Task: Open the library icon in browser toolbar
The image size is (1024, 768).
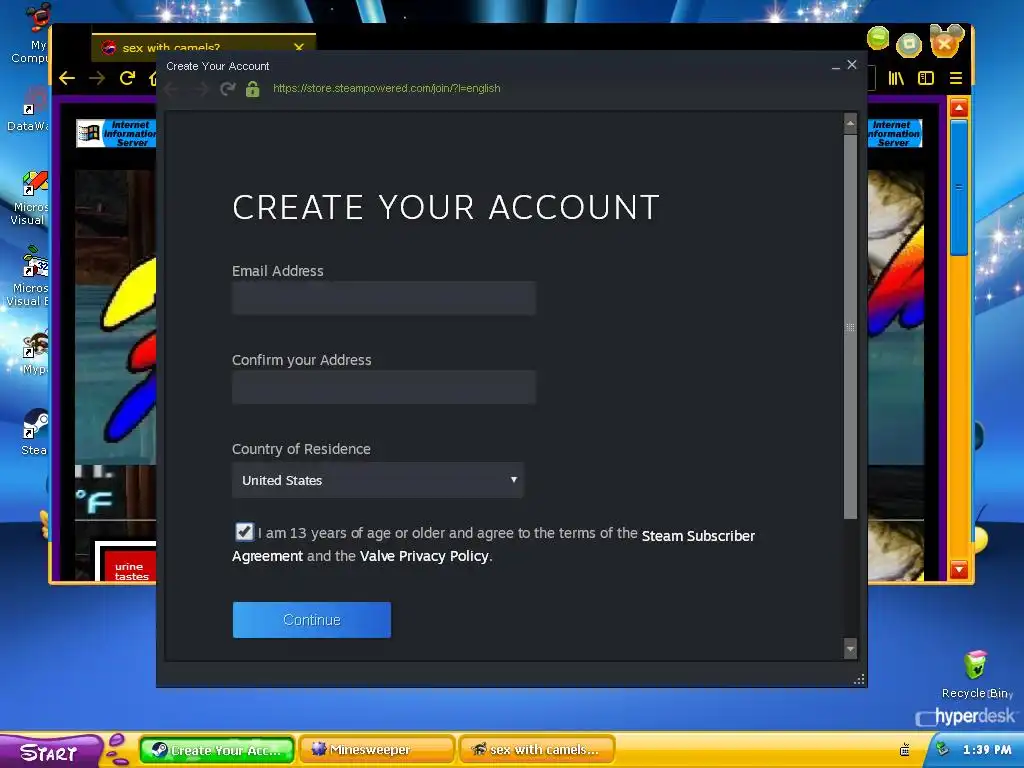Action: click(x=896, y=78)
